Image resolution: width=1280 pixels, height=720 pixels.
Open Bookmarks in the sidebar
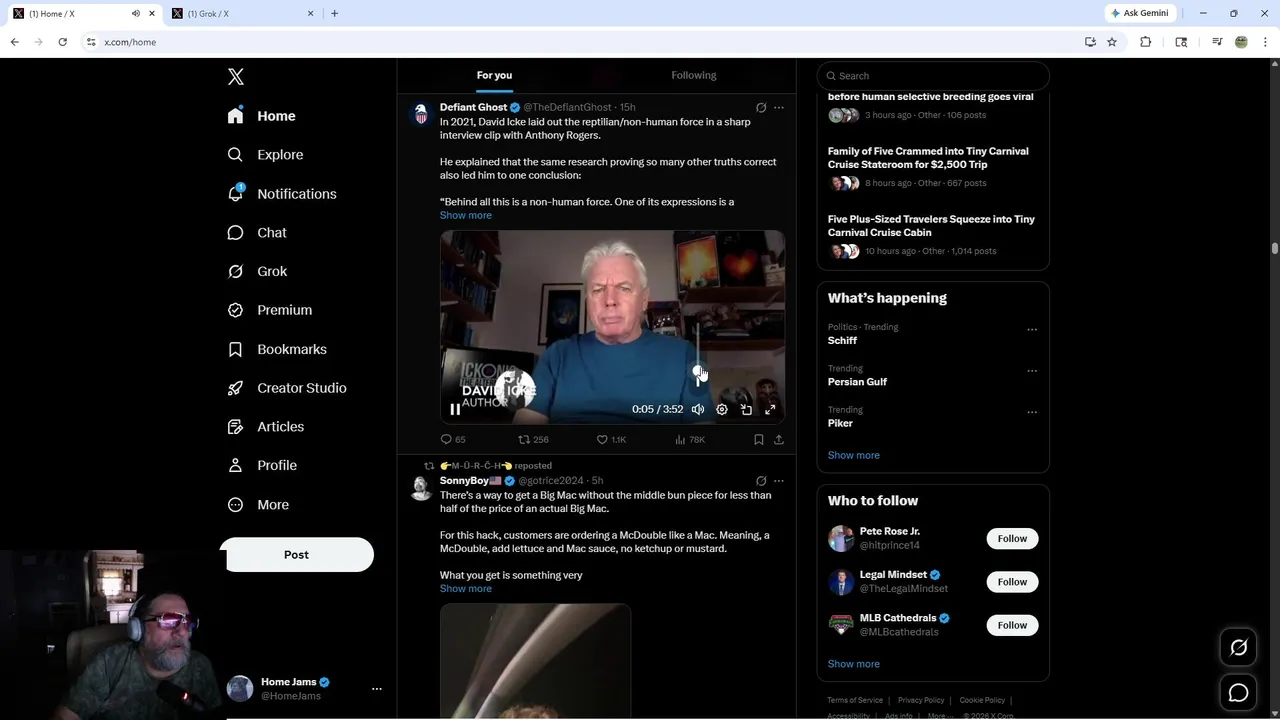coord(277,349)
